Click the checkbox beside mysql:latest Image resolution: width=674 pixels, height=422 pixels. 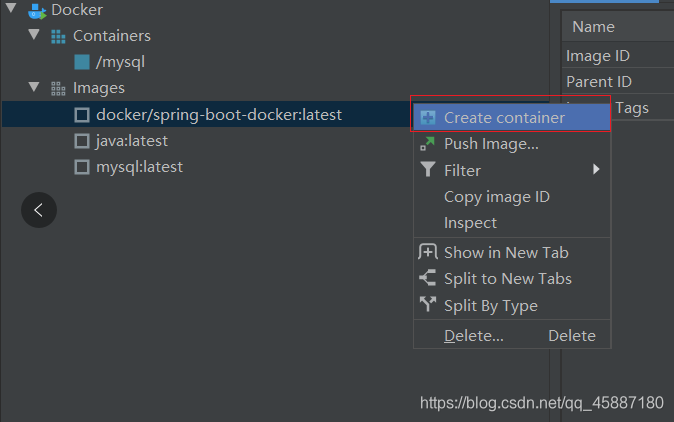pyautogui.click(x=82, y=167)
